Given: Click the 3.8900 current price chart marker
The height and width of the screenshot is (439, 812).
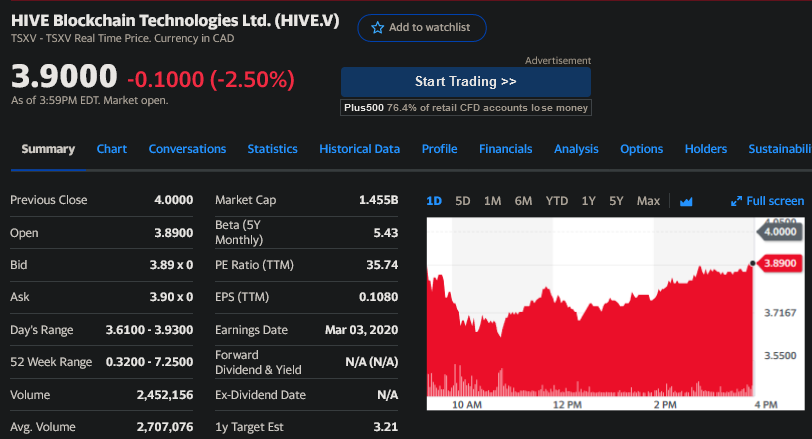Looking at the screenshot, I should [x=778, y=263].
